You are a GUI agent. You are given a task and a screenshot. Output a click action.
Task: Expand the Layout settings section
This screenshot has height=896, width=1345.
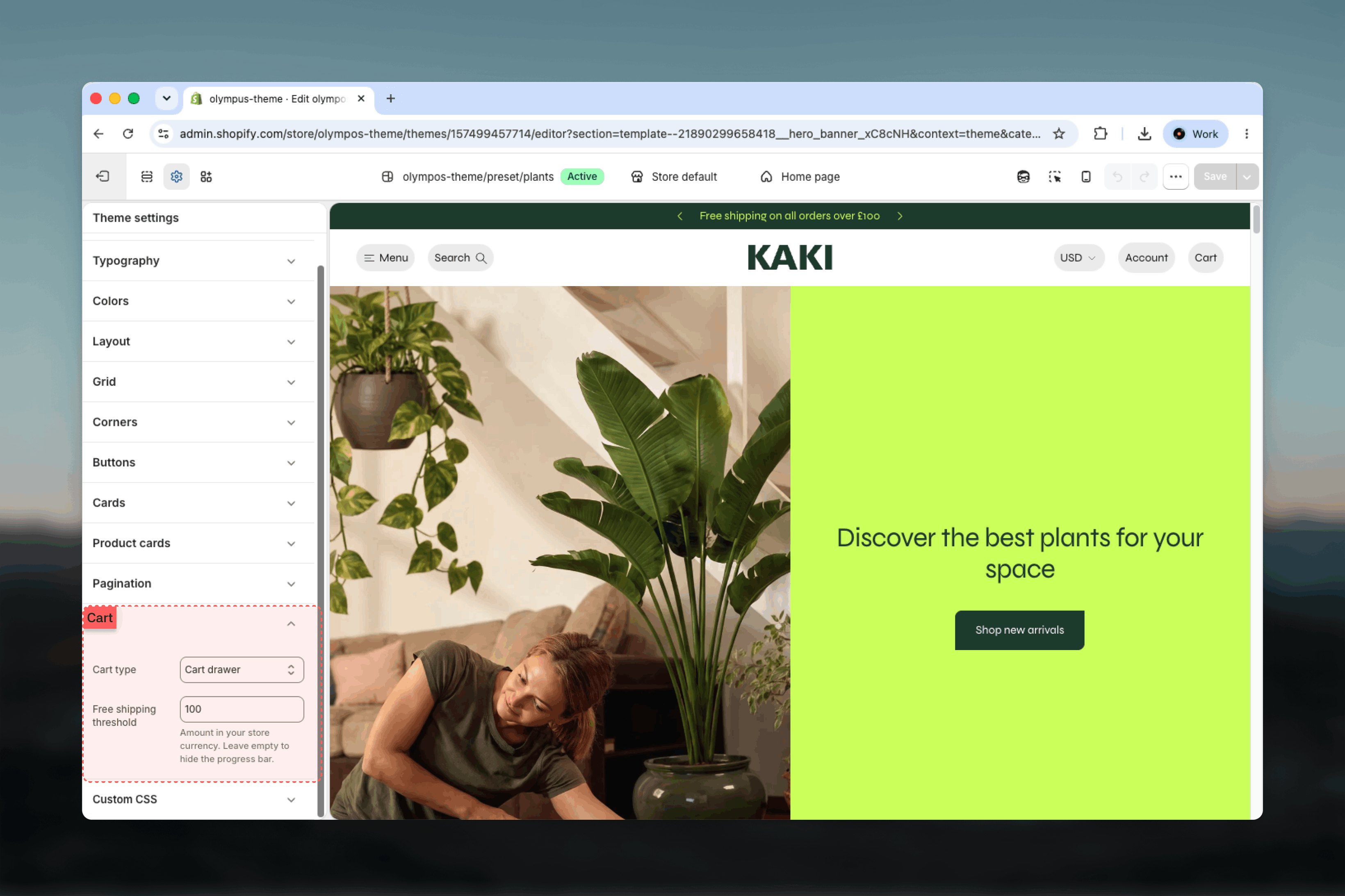(198, 342)
